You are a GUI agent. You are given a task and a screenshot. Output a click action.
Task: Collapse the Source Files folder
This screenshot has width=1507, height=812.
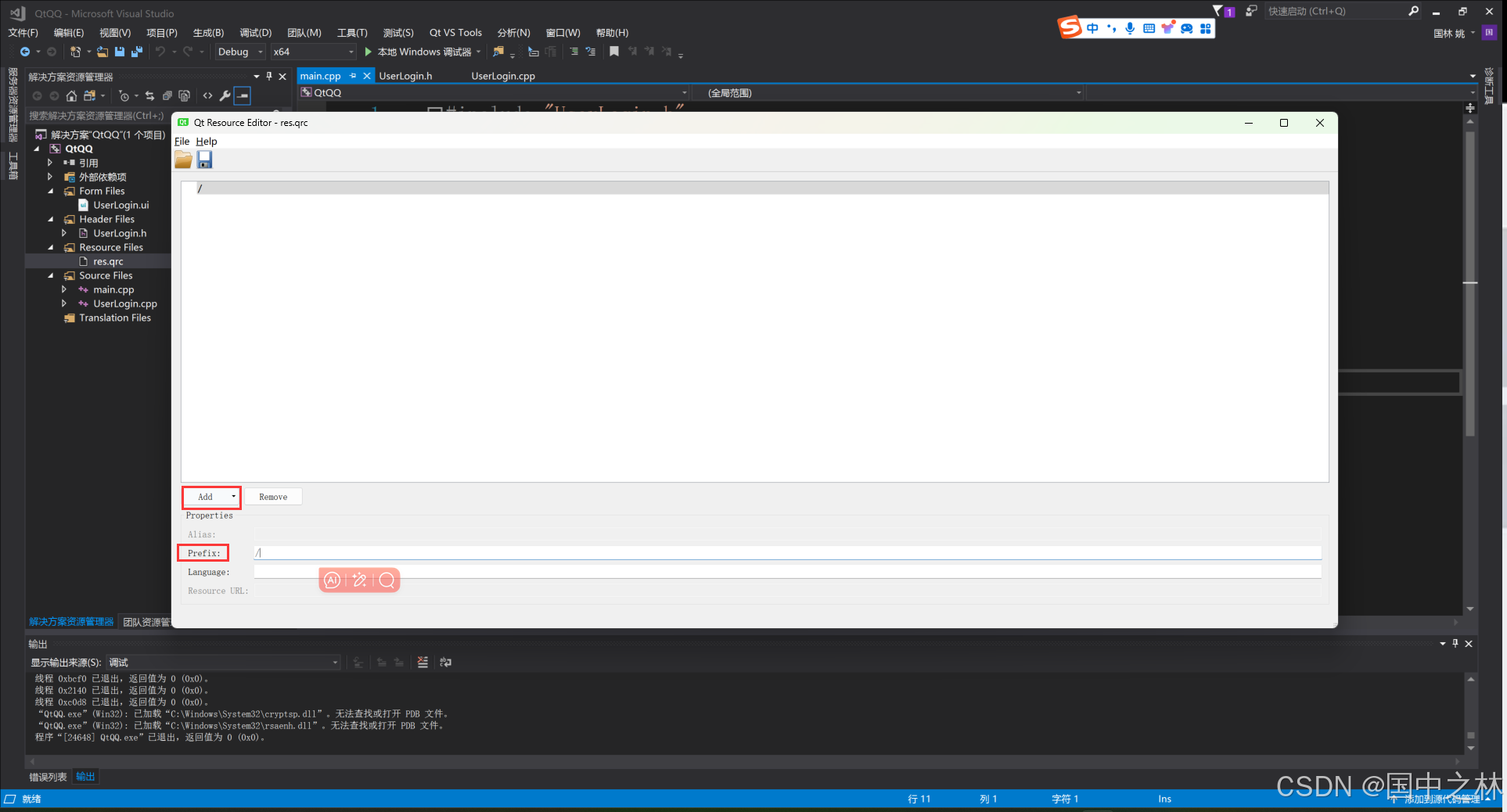pos(51,275)
